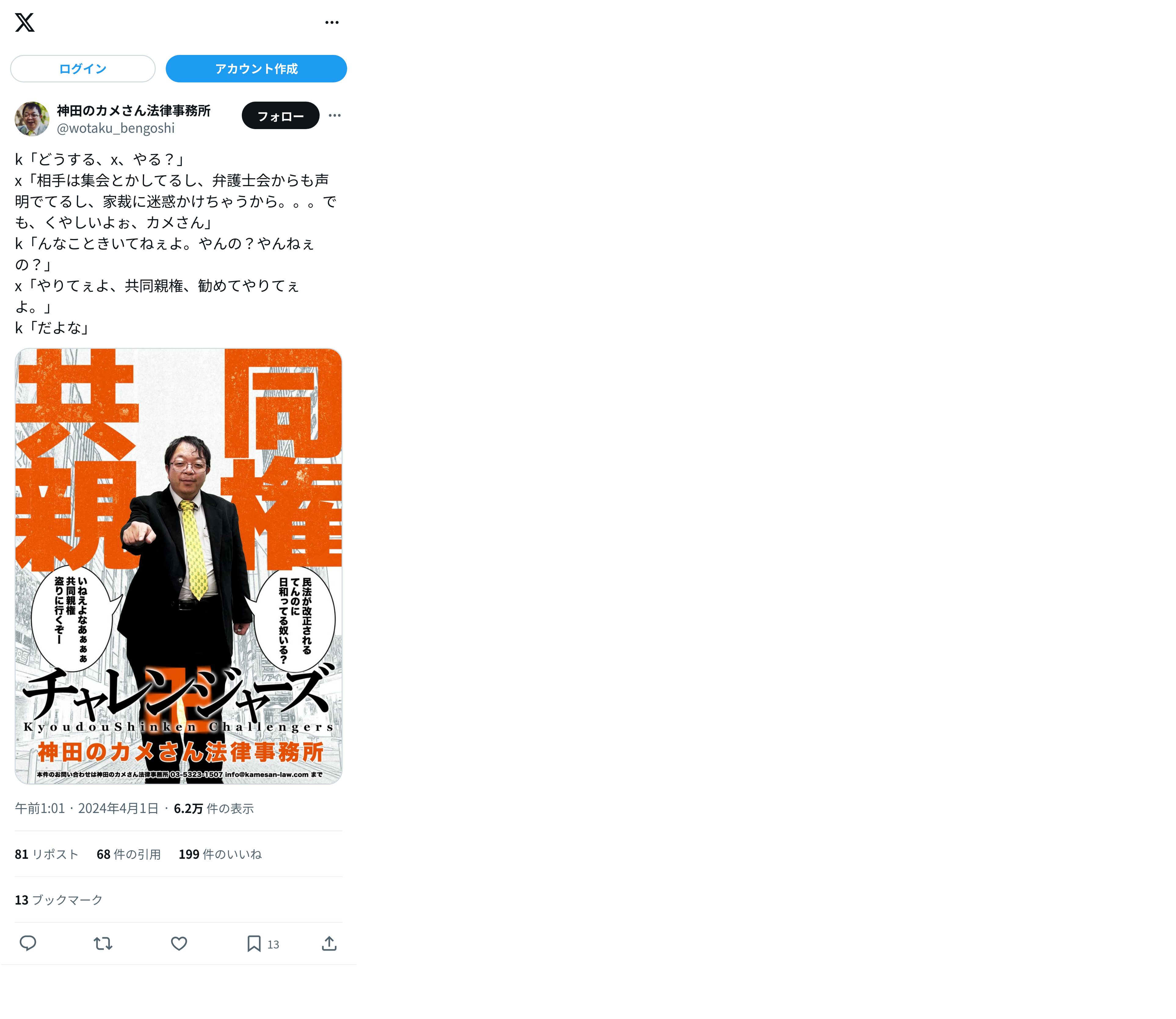
Task: Click the @wotaku_bengoshi handle
Action: (115, 128)
